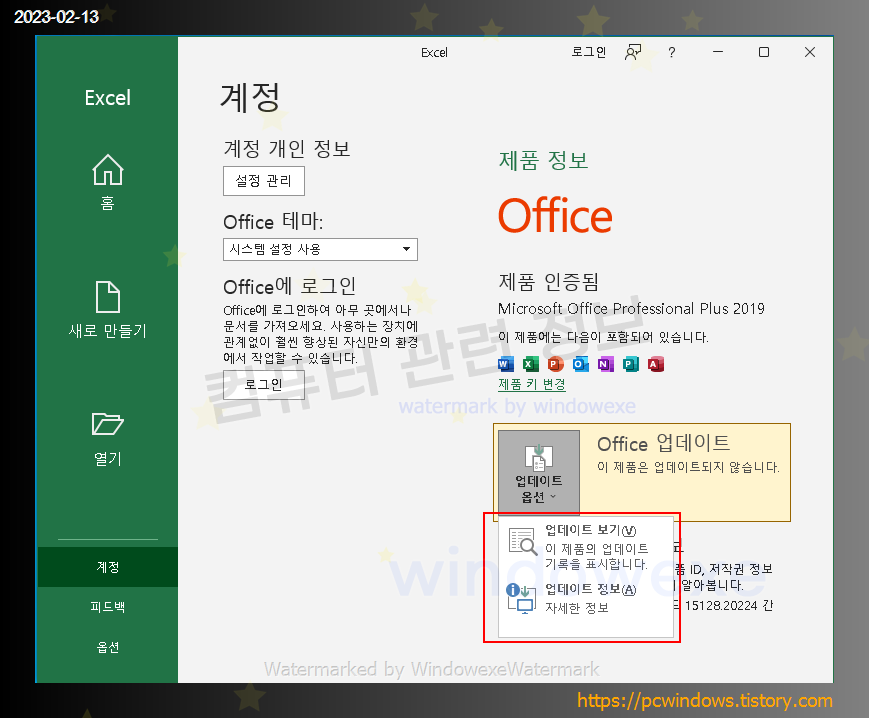The image size is (869, 718).
Task: Select 업데이트 보기(V) menu entry
Action: 586,546
